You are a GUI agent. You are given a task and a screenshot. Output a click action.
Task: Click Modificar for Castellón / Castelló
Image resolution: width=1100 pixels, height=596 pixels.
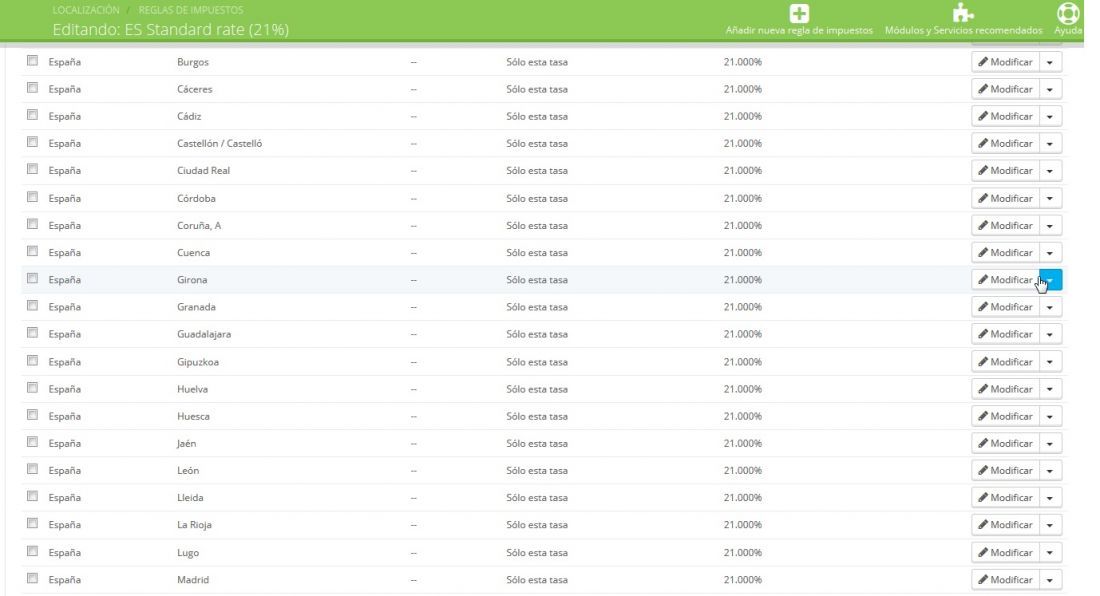pyautogui.click(x=1005, y=144)
